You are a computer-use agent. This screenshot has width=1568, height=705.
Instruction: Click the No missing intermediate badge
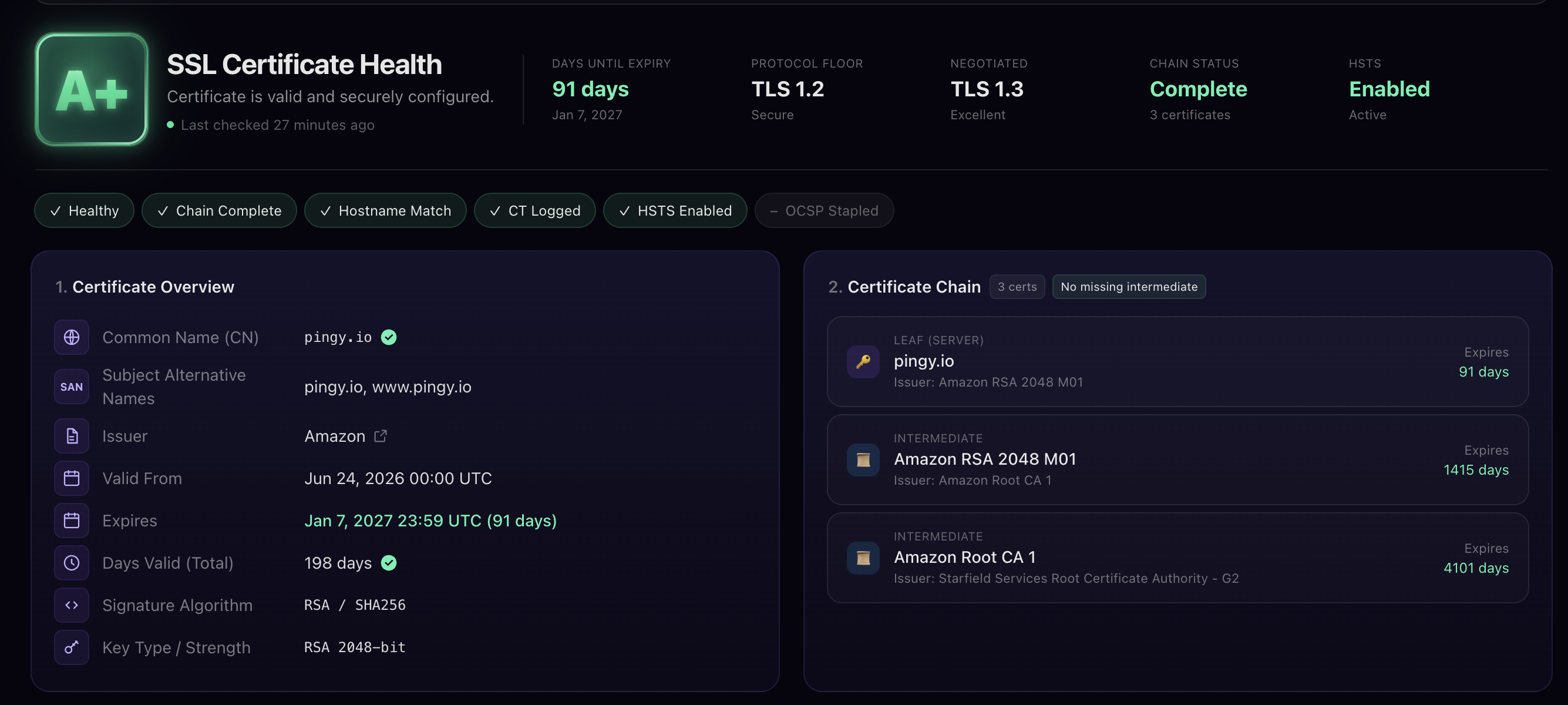[x=1129, y=287]
